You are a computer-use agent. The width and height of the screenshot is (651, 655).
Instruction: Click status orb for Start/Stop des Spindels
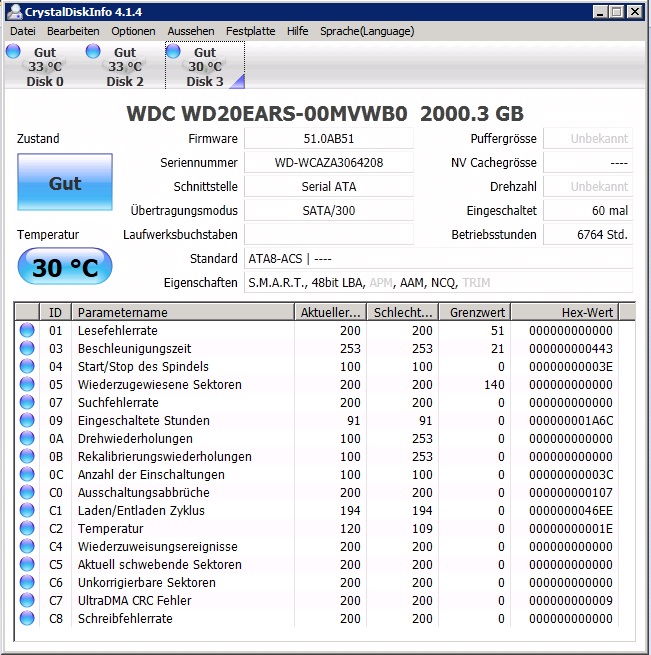(x=27, y=366)
